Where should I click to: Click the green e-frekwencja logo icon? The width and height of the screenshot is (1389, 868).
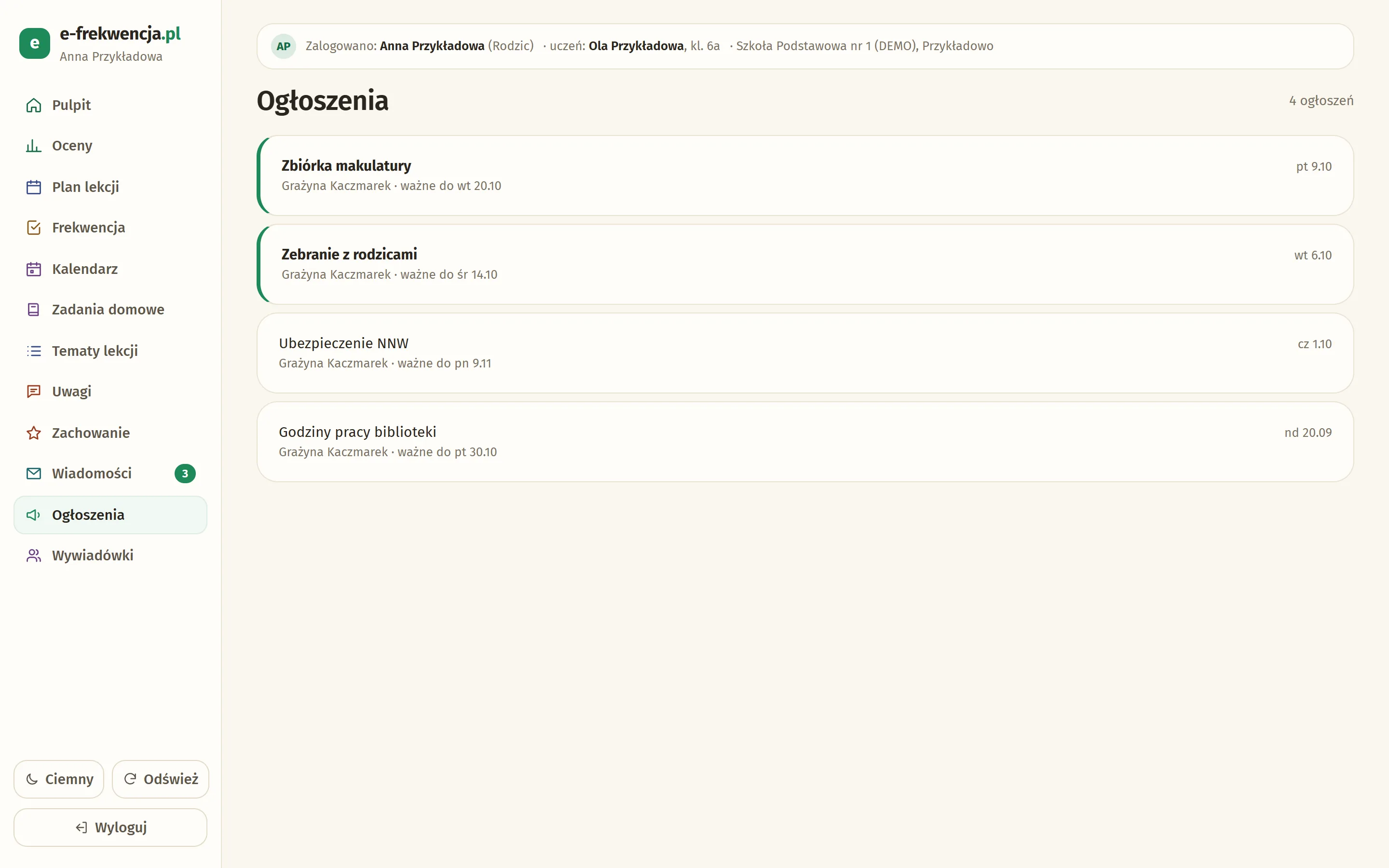point(34,43)
